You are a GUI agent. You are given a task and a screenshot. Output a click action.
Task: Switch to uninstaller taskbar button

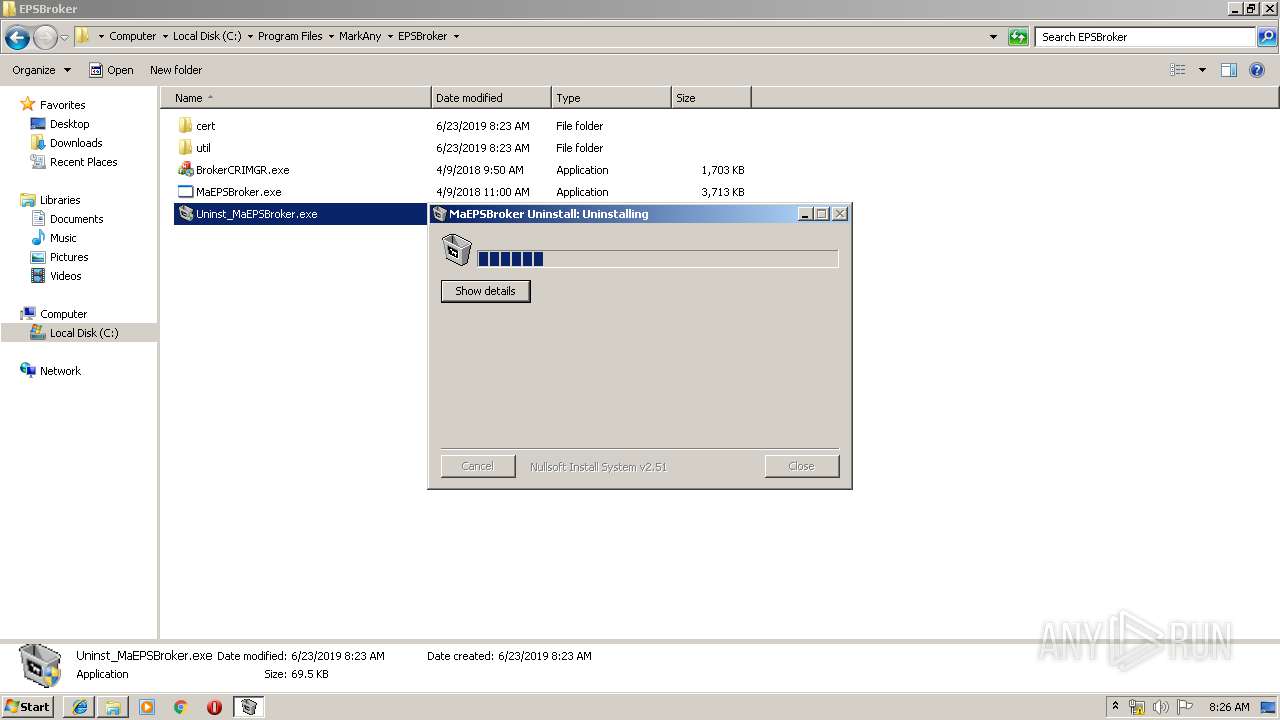249,707
